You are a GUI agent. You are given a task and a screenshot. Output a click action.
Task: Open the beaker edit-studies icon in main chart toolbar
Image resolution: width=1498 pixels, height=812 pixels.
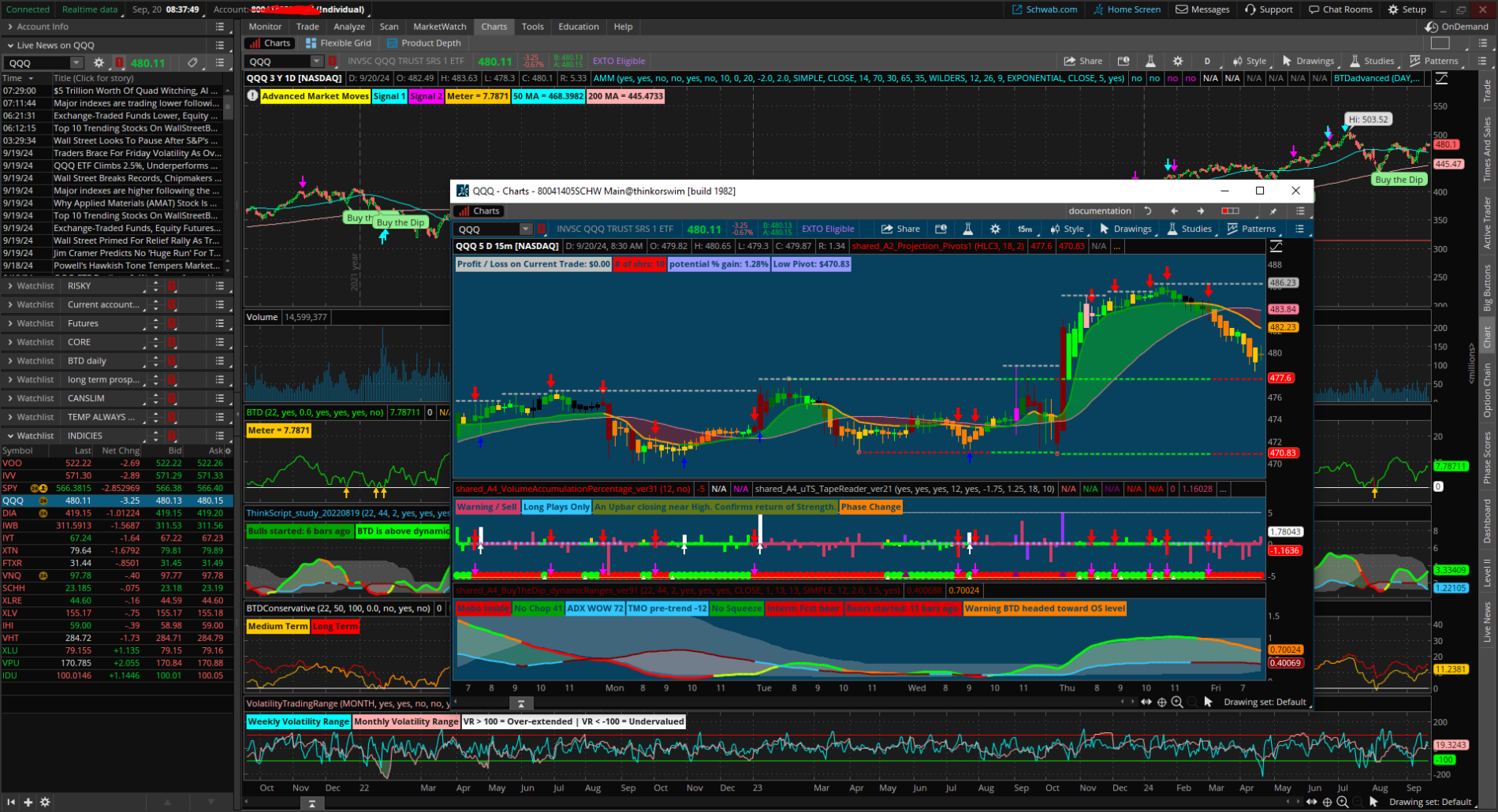click(1150, 61)
